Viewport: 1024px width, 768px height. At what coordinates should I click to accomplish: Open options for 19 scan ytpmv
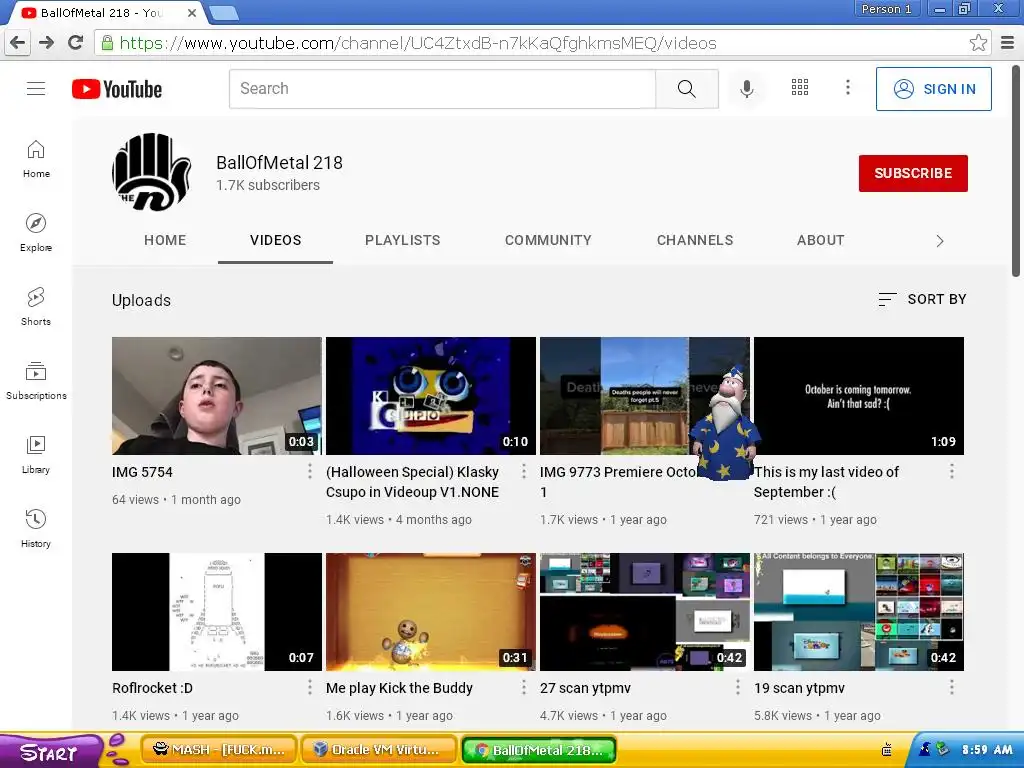pos(952,687)
